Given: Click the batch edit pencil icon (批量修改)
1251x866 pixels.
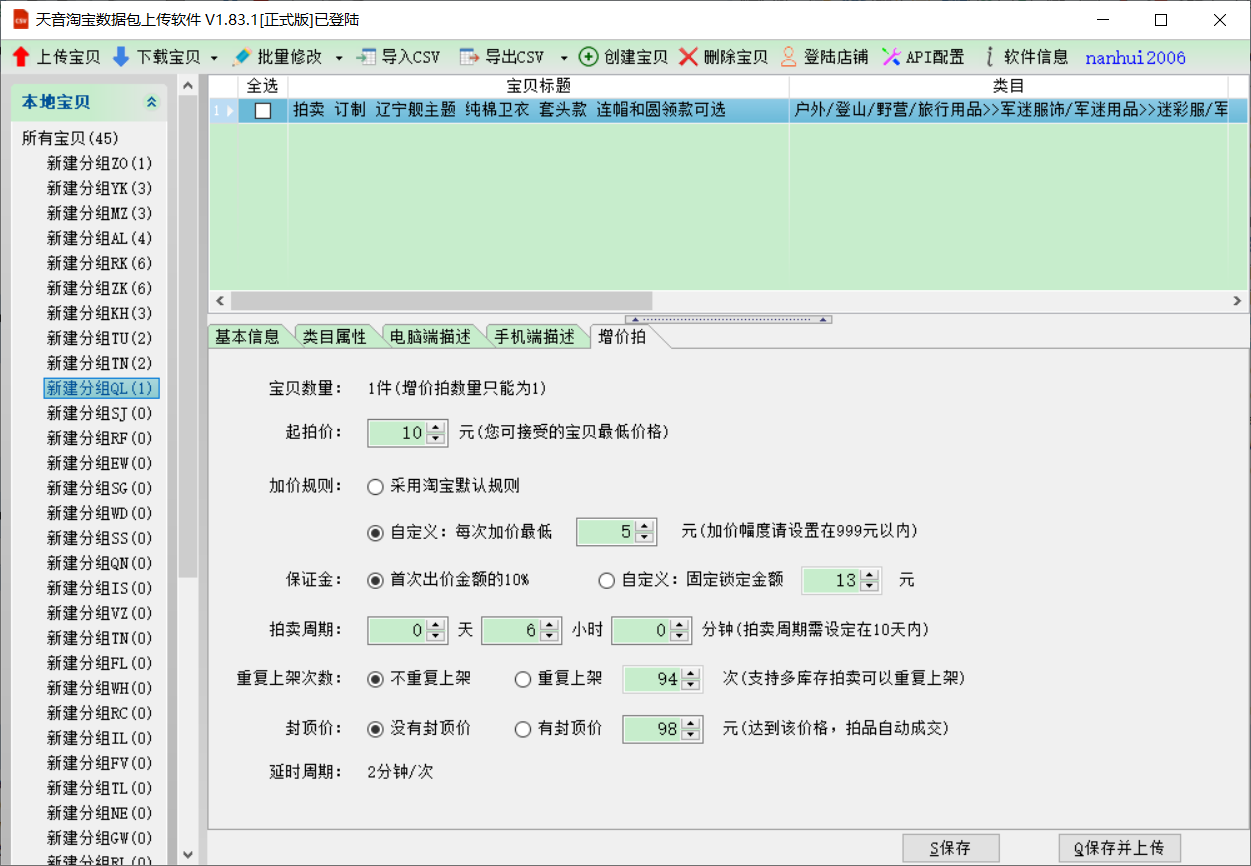Looking at the screenshot, I should click(241, 57).
